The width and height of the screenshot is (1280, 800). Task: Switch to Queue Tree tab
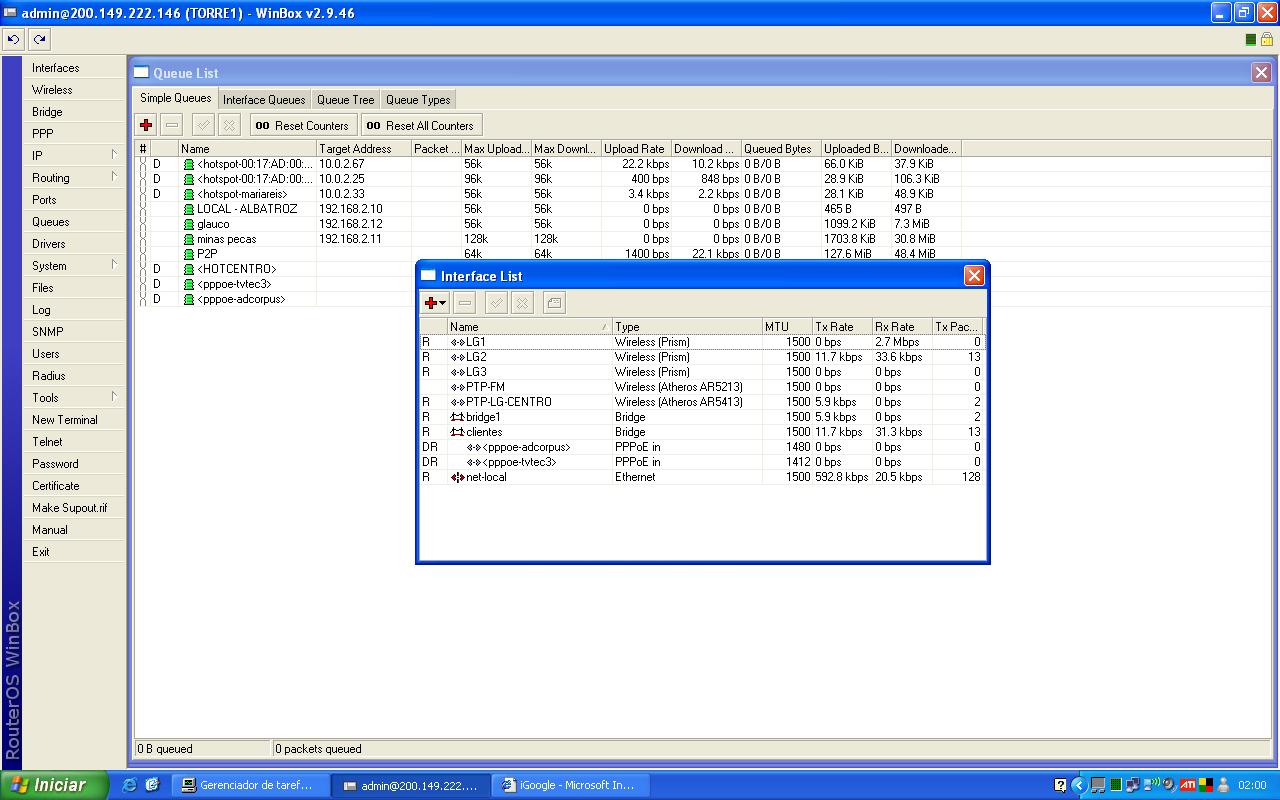click(x=346, y=100)
